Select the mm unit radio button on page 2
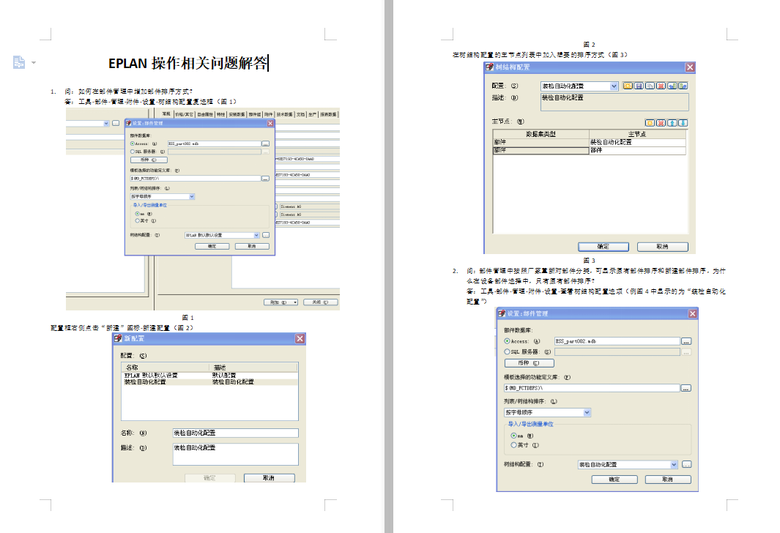This screenshot has height=533, width=780. (x=514, y=435)
